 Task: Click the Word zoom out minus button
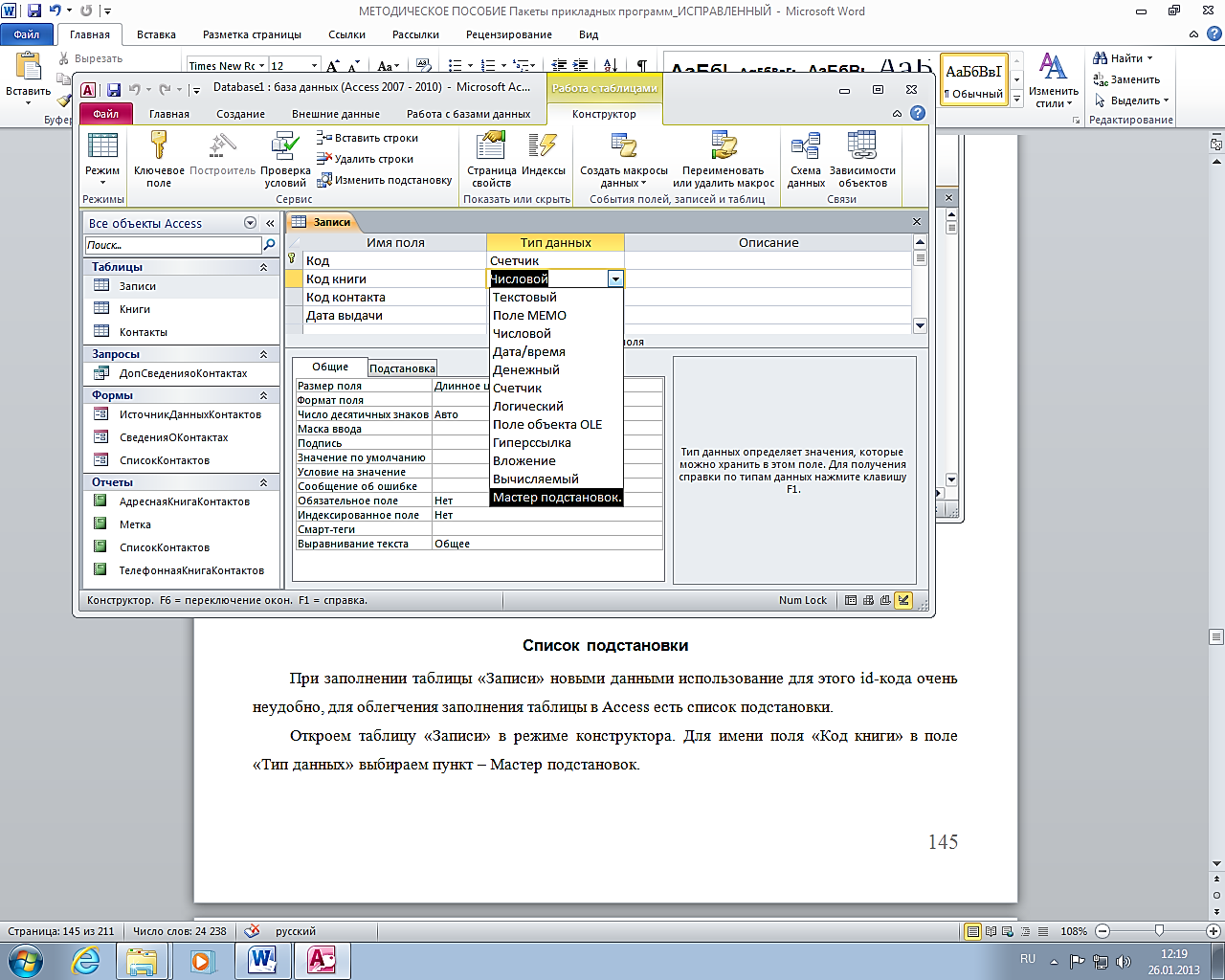click(1102, 931)
